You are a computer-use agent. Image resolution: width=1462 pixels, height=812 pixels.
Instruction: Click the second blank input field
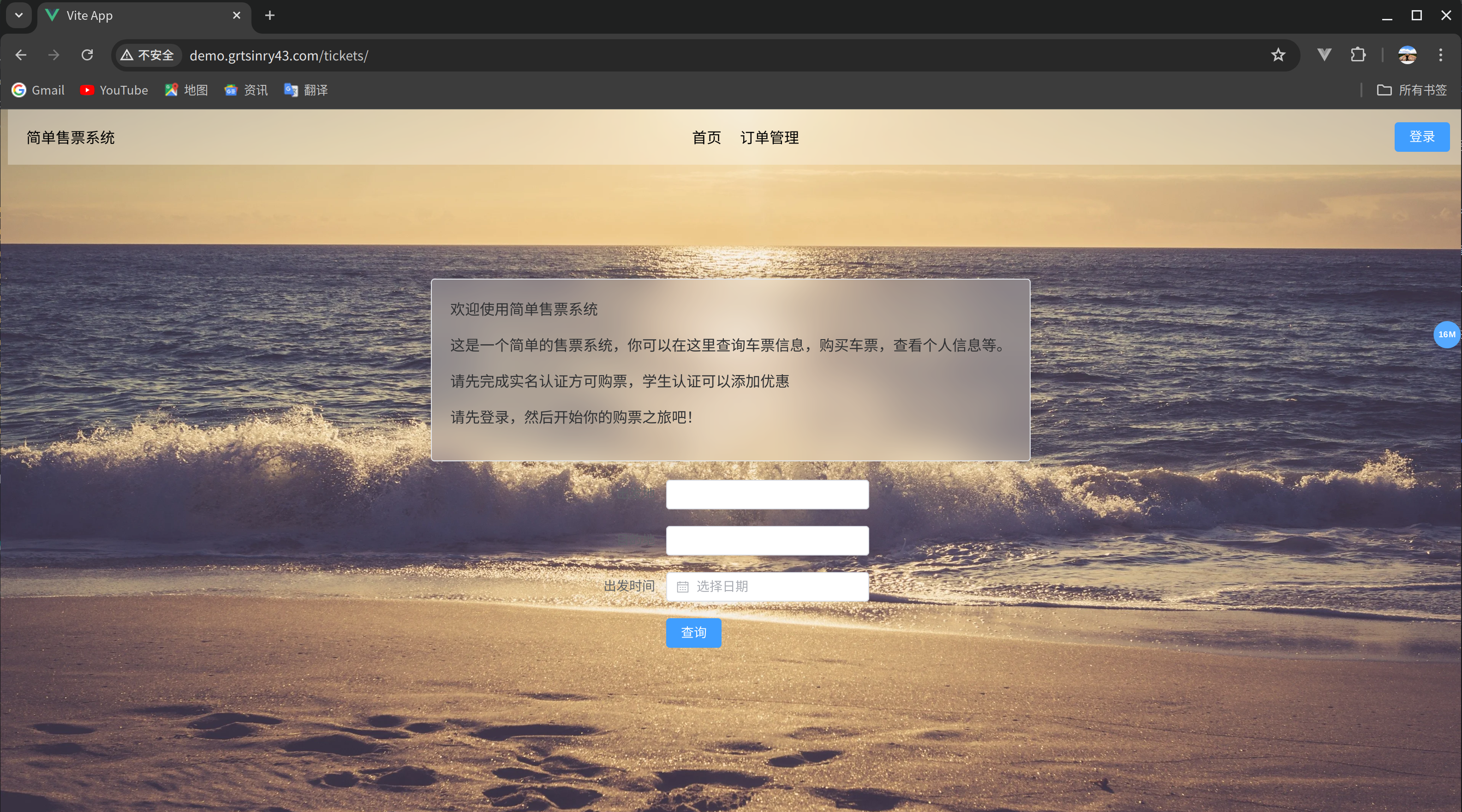767,540
